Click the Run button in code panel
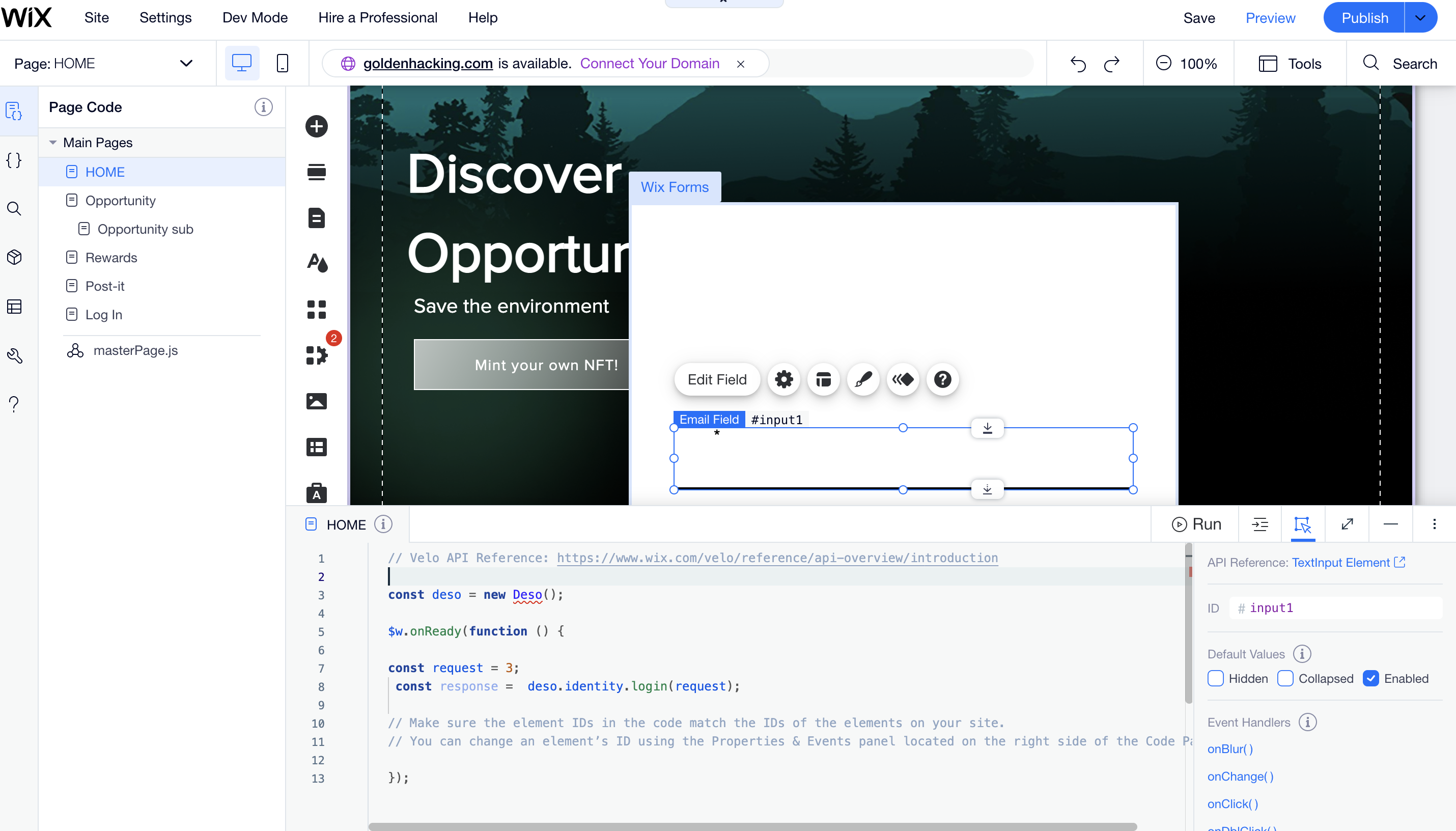 click(x=1196, y=524)
